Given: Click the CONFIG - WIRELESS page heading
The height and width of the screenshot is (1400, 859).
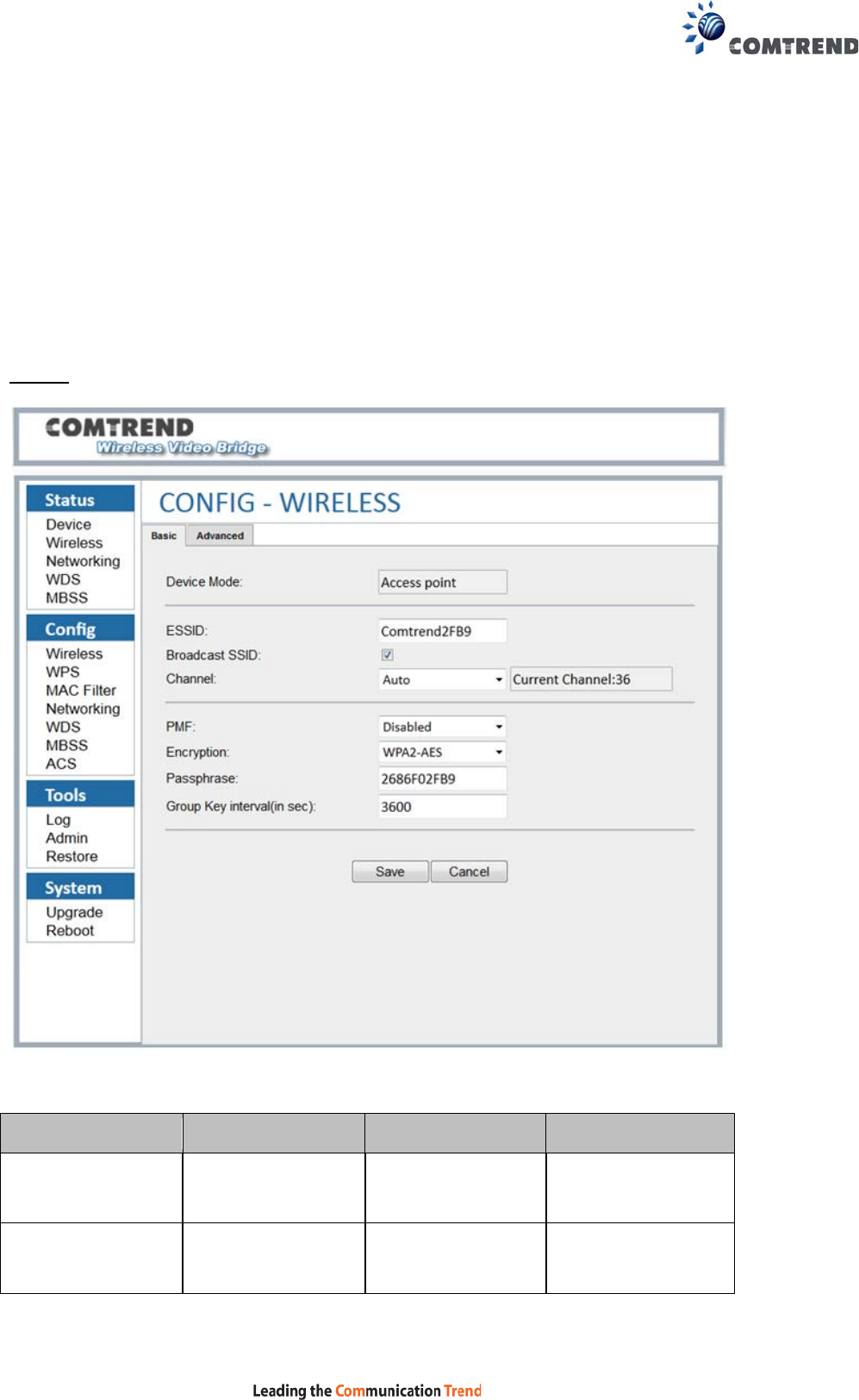Looking at the screenshot, I should coord(280,503).
